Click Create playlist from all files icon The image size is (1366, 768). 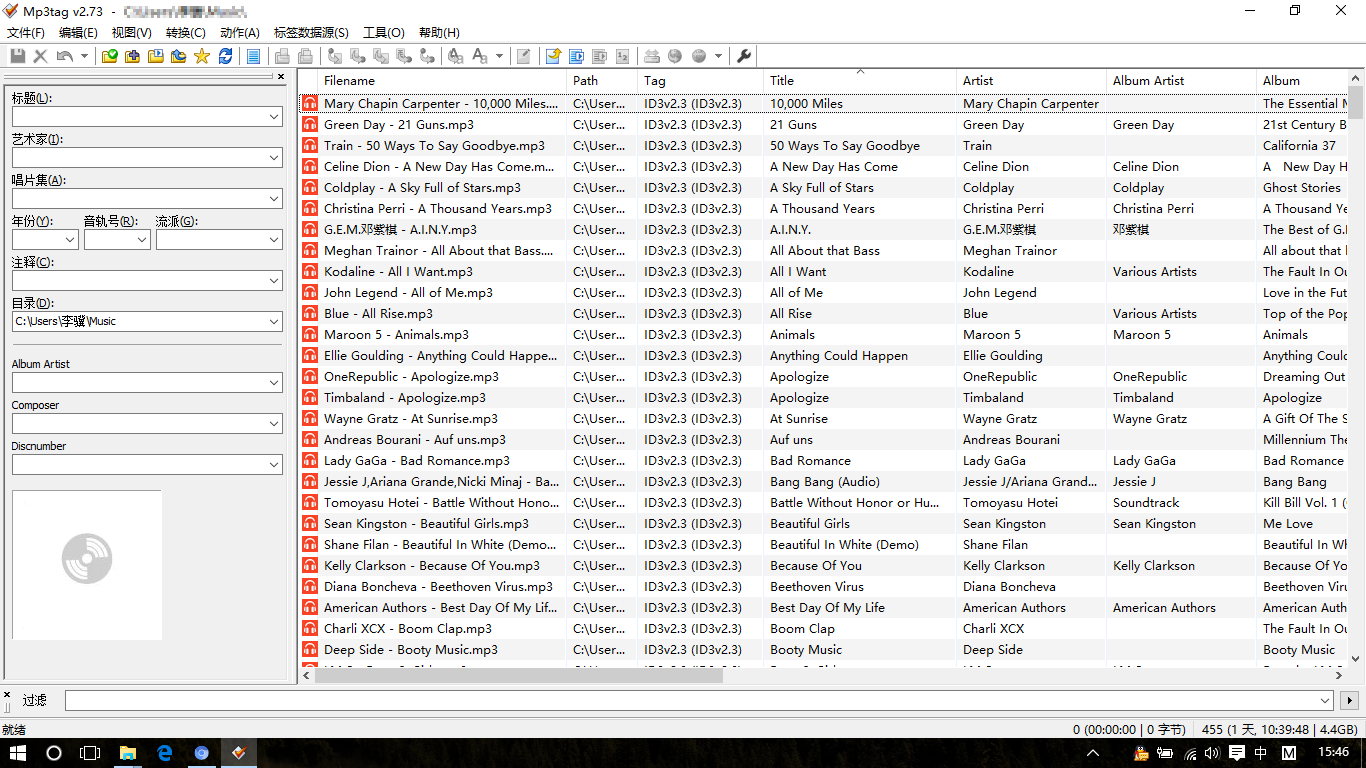(576, 56)
